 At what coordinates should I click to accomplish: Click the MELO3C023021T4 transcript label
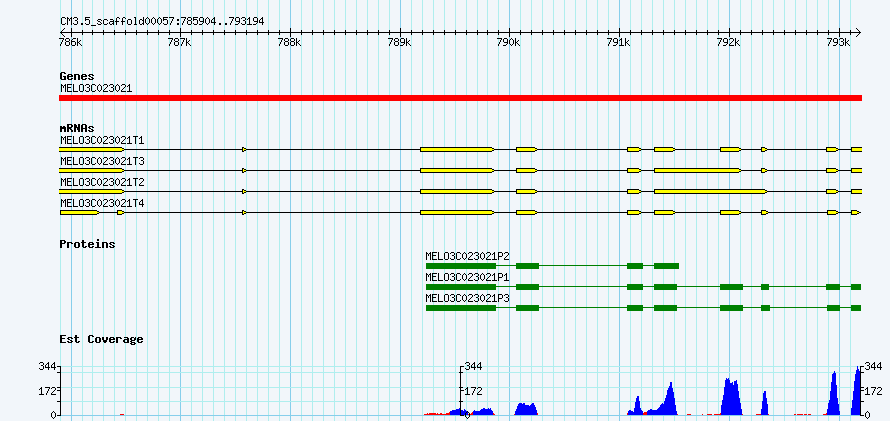tap(102, 203)
